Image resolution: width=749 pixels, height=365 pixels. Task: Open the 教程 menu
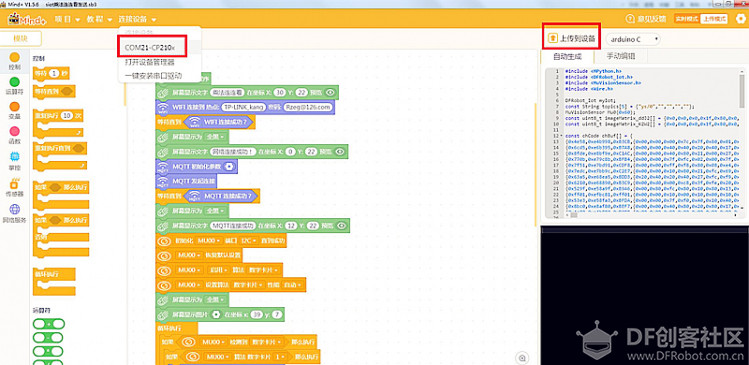pyautogui.click(x=99, y=19)
